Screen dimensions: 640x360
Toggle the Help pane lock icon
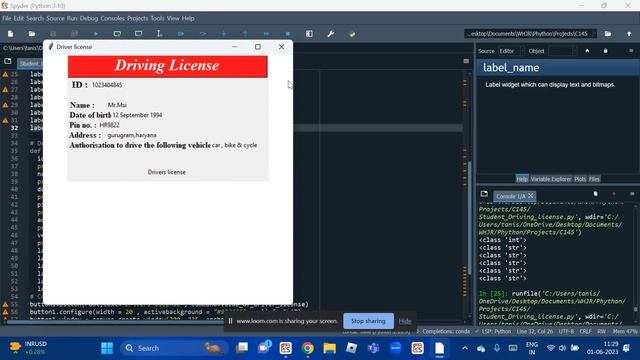click(x=605, y=51)
